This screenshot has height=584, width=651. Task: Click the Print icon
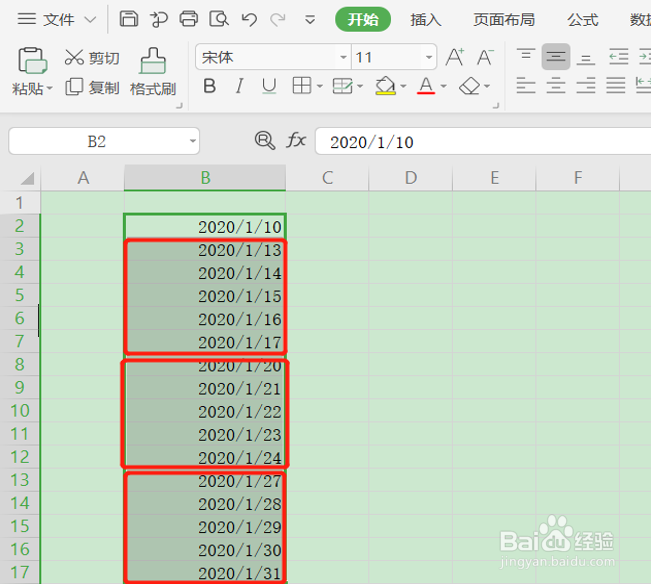[x=189, y=19]
